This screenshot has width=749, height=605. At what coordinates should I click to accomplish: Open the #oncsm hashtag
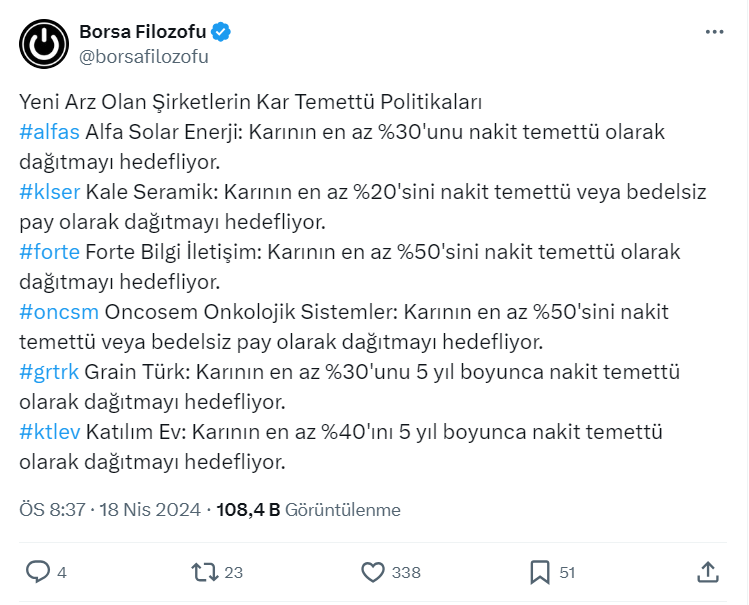point(58,312)
